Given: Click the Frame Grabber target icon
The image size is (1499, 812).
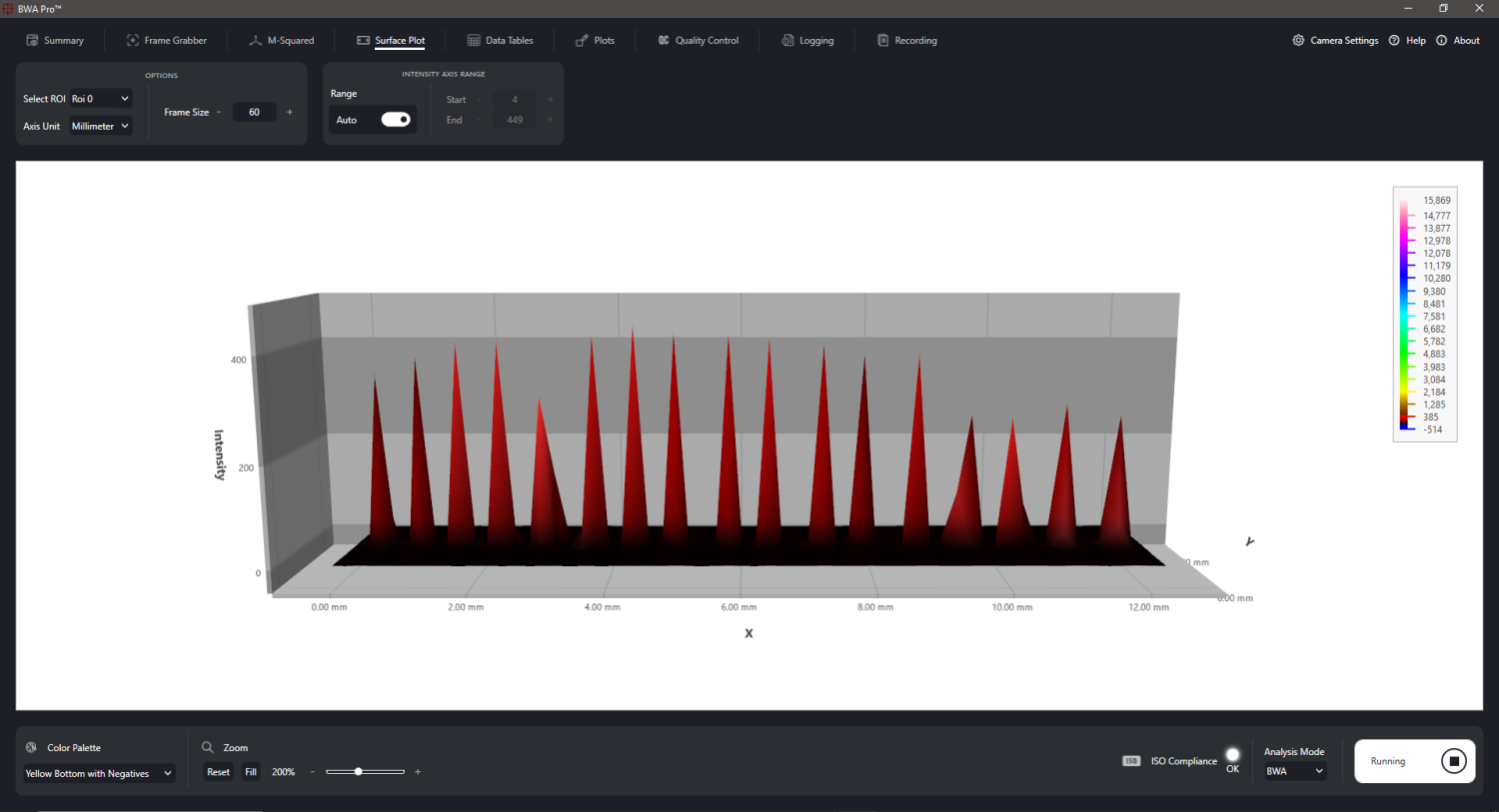Looking at the screenshot, I should (132, 41).
